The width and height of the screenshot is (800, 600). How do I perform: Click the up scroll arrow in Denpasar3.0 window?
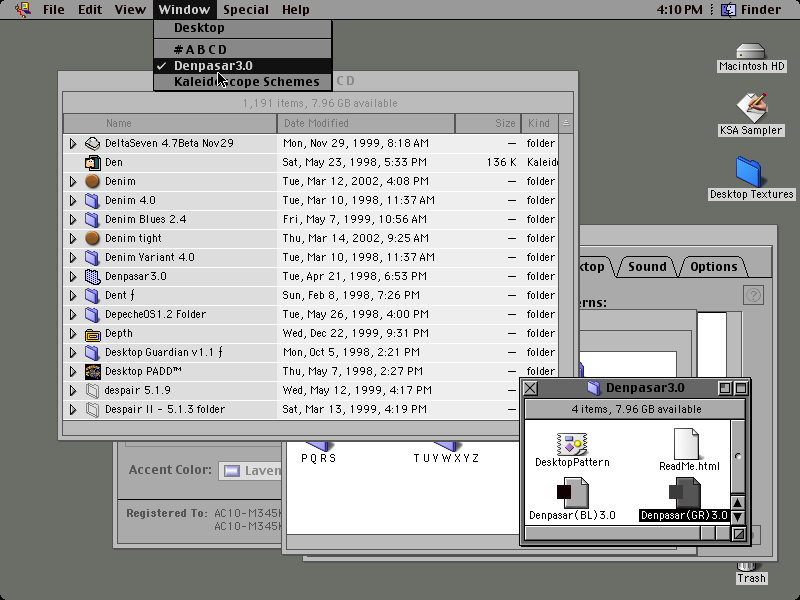click(x=737, y=503)
